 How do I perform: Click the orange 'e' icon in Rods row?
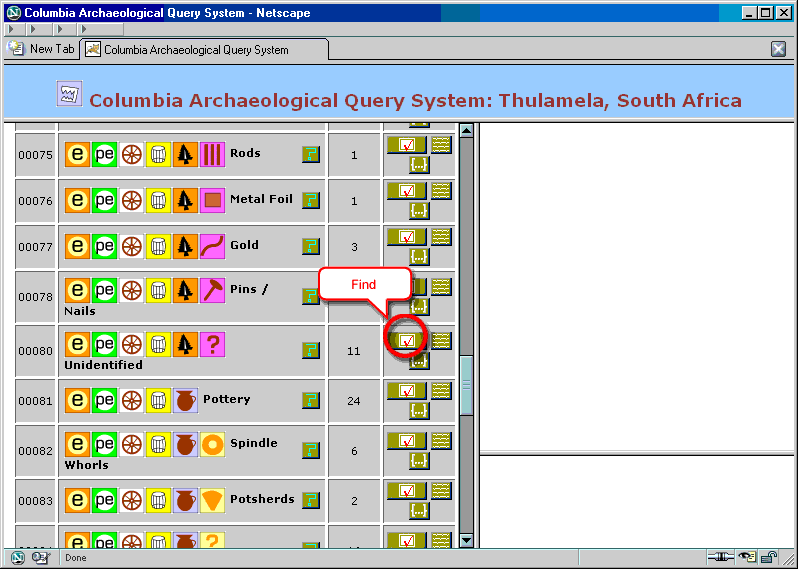pyautogui.click(x=77, y=154)
